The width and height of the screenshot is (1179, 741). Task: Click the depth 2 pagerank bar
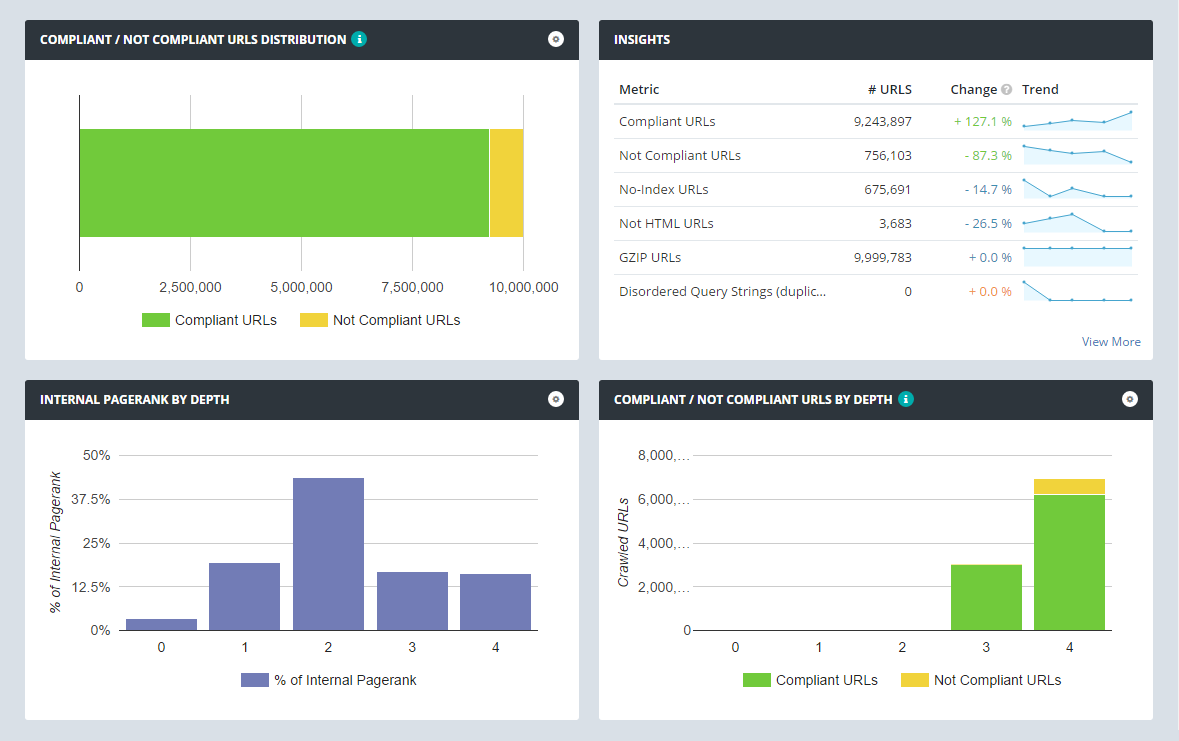click(328, 554)
